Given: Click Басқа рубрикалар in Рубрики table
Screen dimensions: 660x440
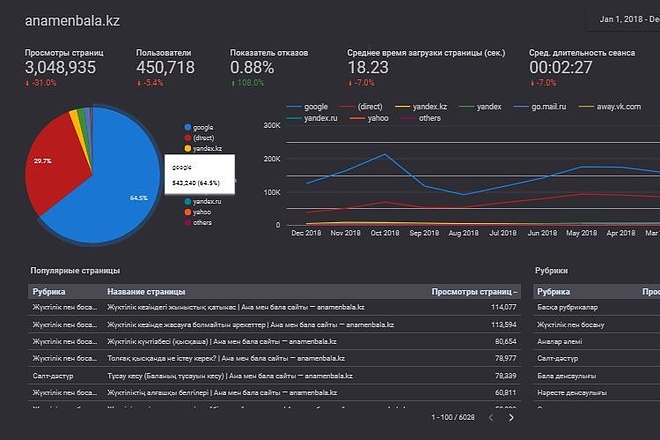Looking at the screenshot, I should pyautogui.click(x=567, y=307).
